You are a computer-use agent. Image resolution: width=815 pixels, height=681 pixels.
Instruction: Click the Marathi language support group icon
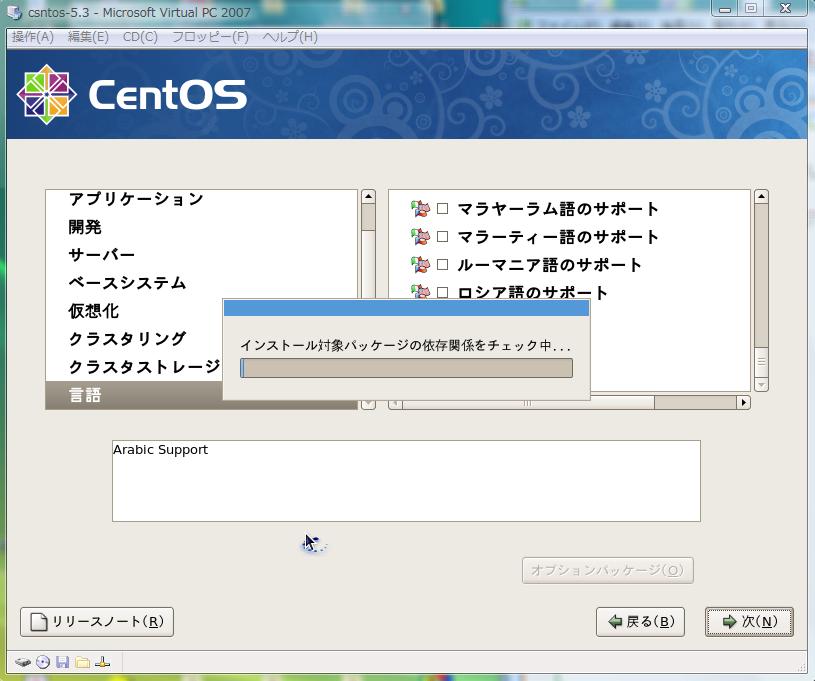pyautogui.click(x=420, y=237)
